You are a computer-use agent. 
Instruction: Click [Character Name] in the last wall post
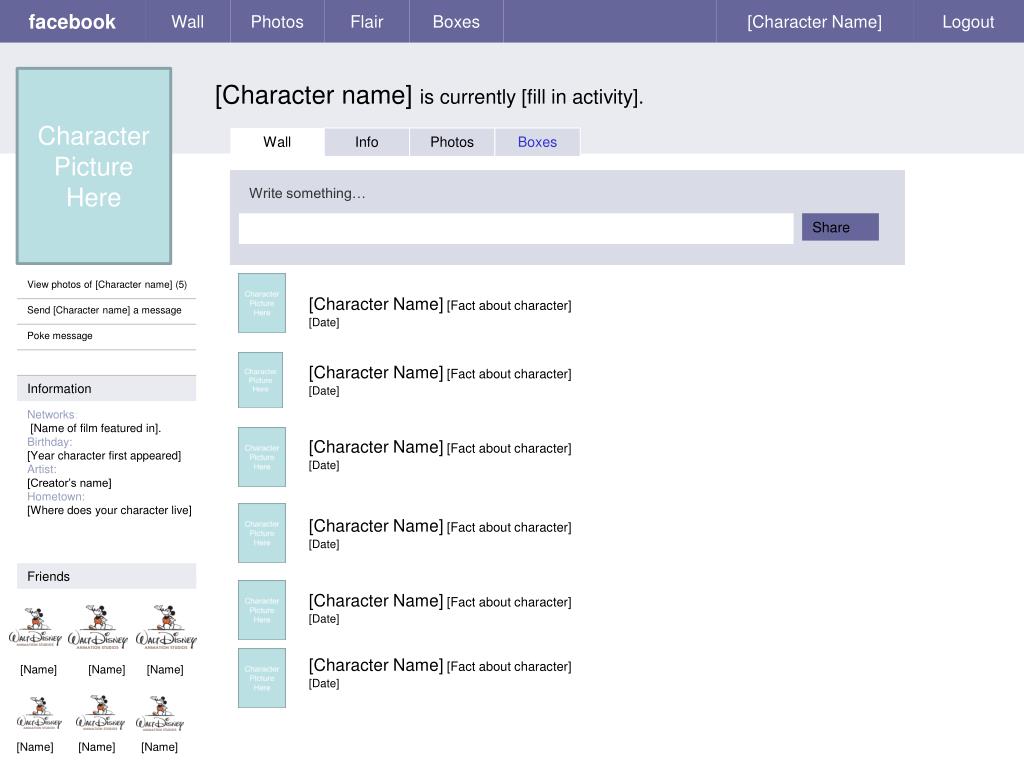[376, 665]
